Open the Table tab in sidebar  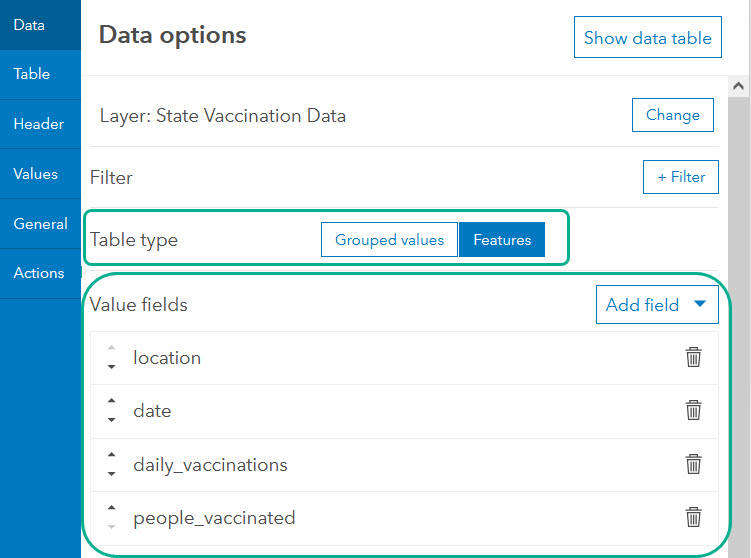coord(32,74)
